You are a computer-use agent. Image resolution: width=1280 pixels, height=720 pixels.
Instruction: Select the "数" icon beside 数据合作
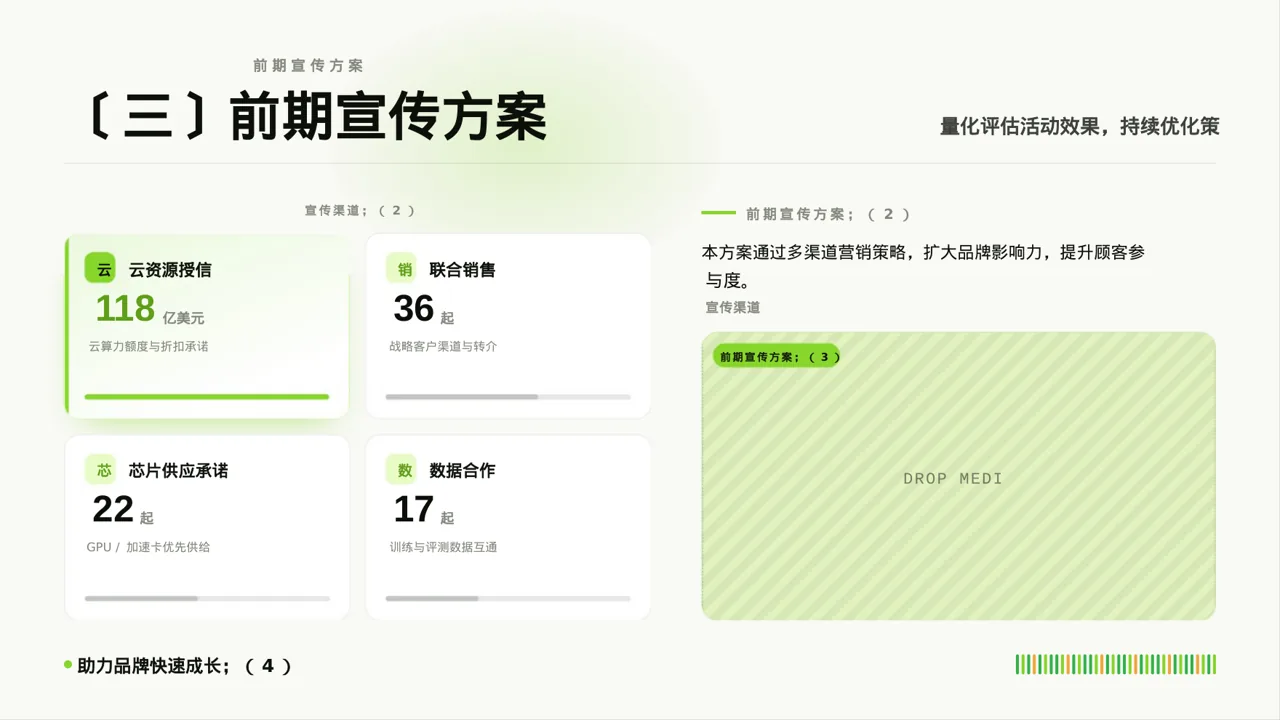[402, 470]
